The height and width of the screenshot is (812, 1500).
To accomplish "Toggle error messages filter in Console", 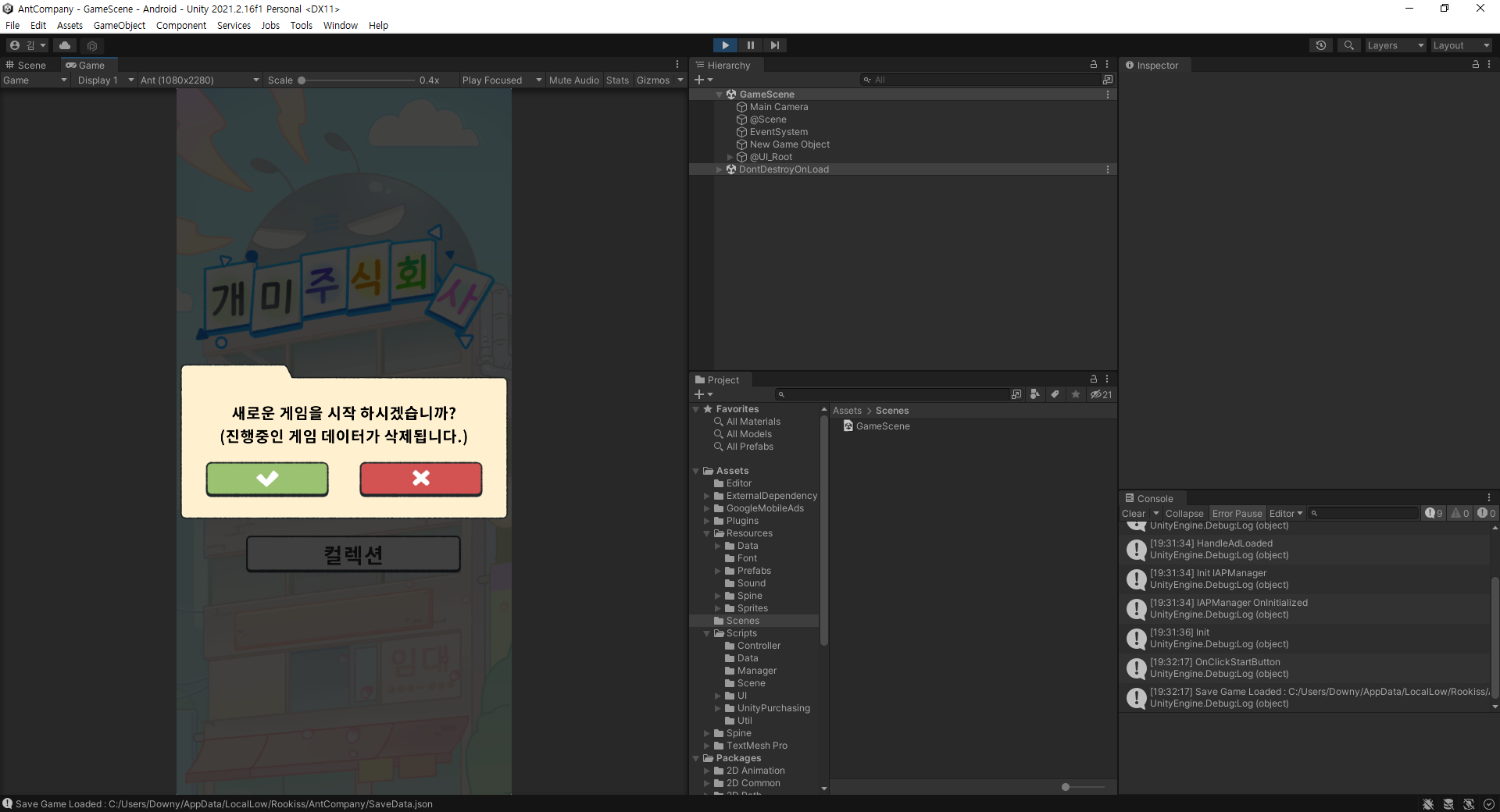I will 1486,513.
